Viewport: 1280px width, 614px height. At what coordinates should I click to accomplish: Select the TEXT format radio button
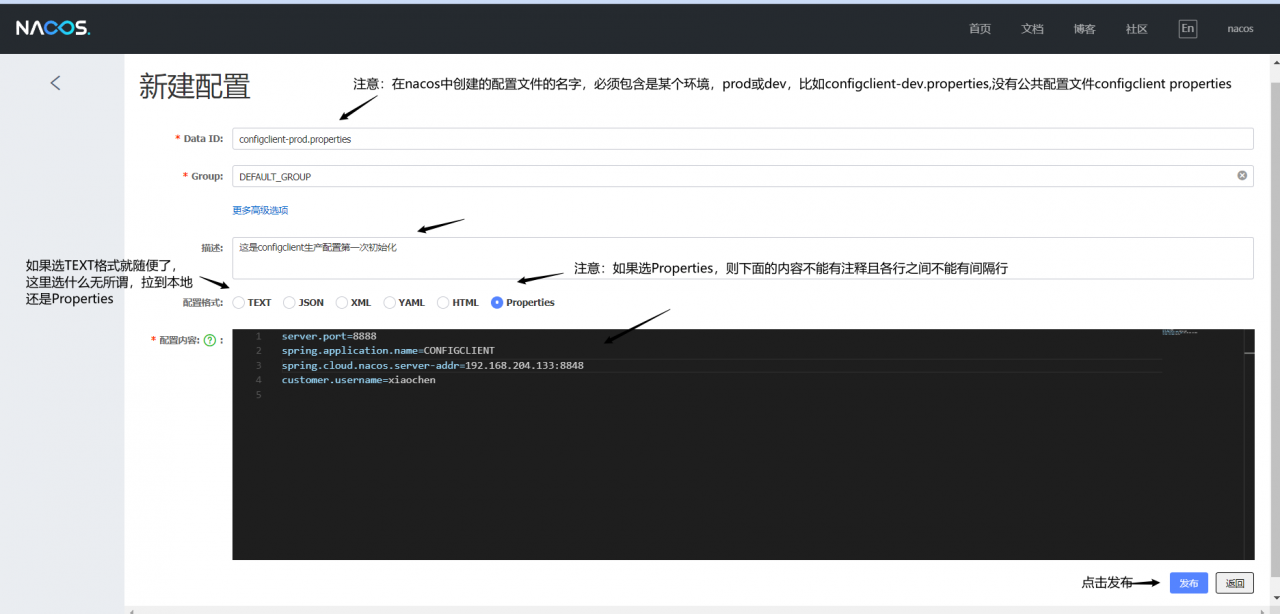point(237,301)
